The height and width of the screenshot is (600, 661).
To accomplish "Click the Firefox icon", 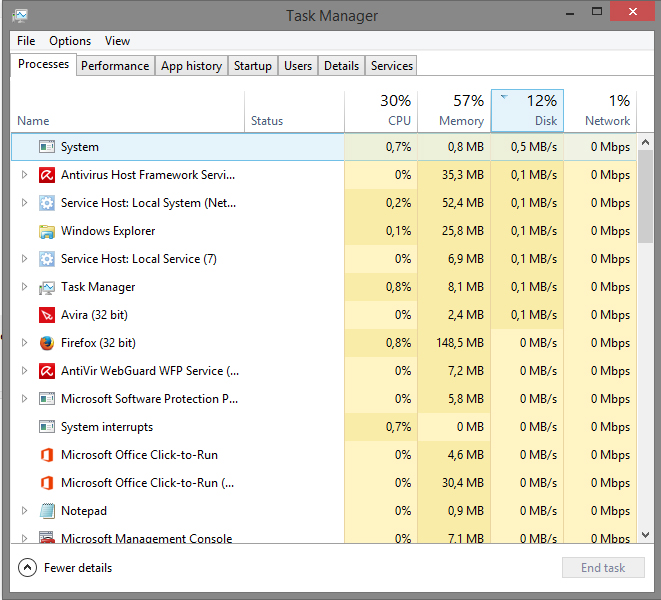I will [47, 343].
